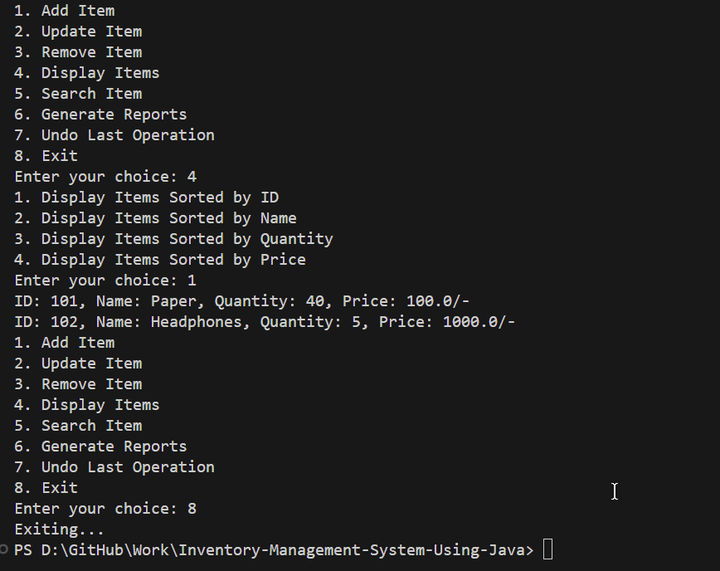Select "4. Display Items Sorted by Price" text
720x571 pixels.
pos(160,259)
